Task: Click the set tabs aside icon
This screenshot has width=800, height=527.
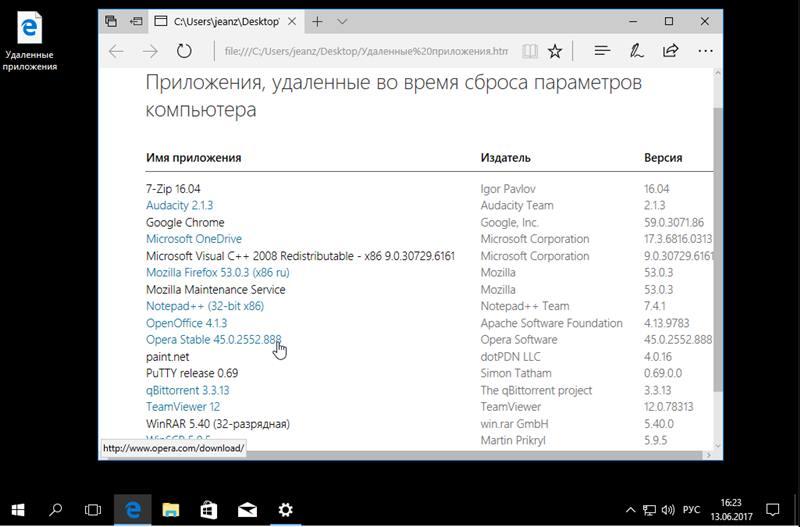Action: point(136,21)
